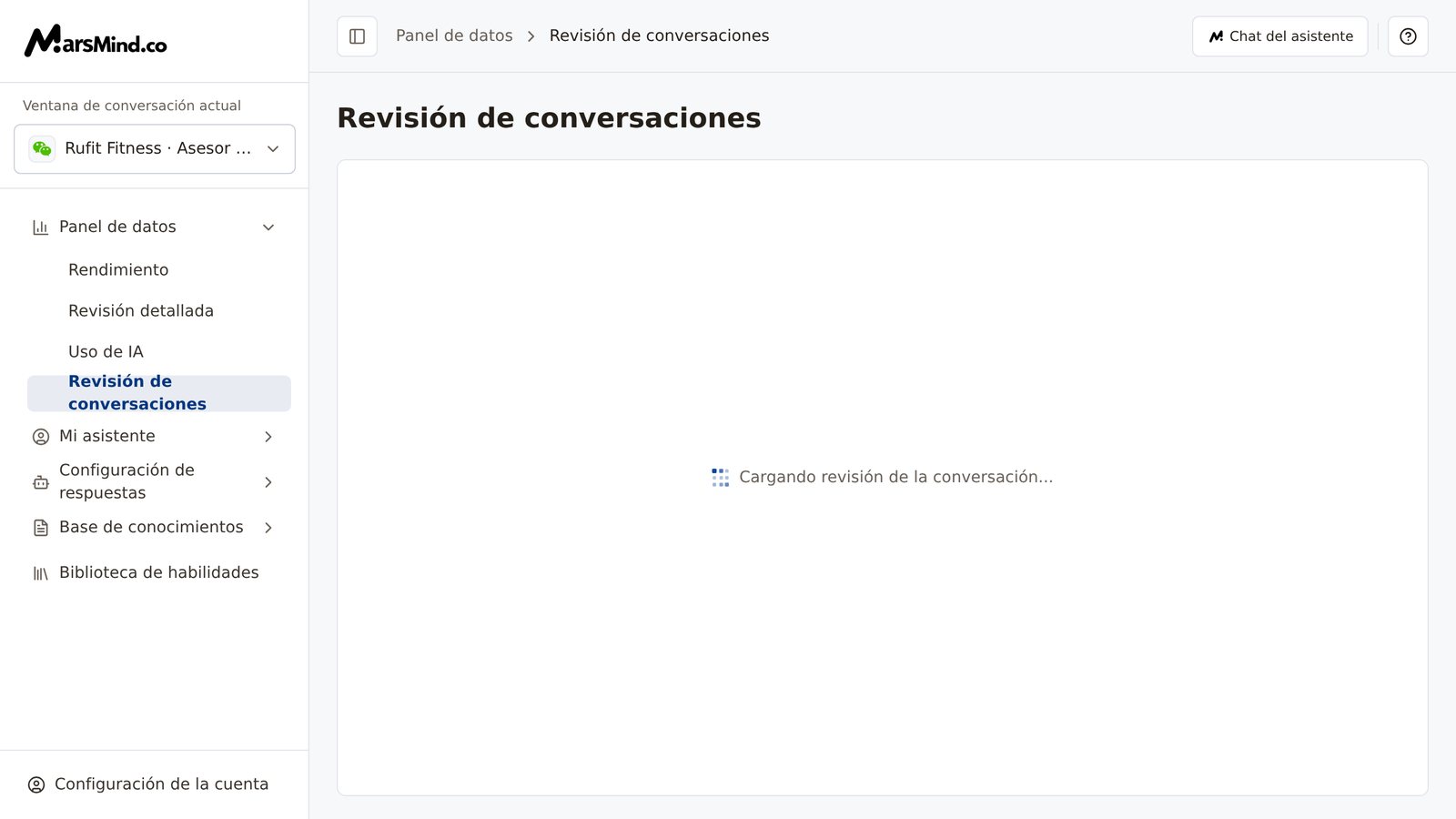Click the bar chart icon beside Panel de datos
Image resolution: width=1456 pixels, height=819 pixels.
(40, 227)
